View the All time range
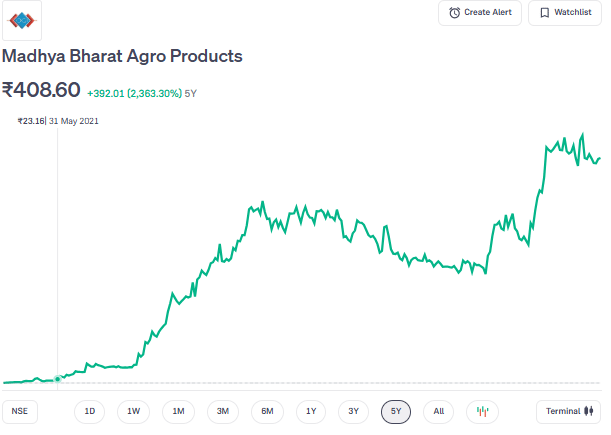 click(439, 411)
